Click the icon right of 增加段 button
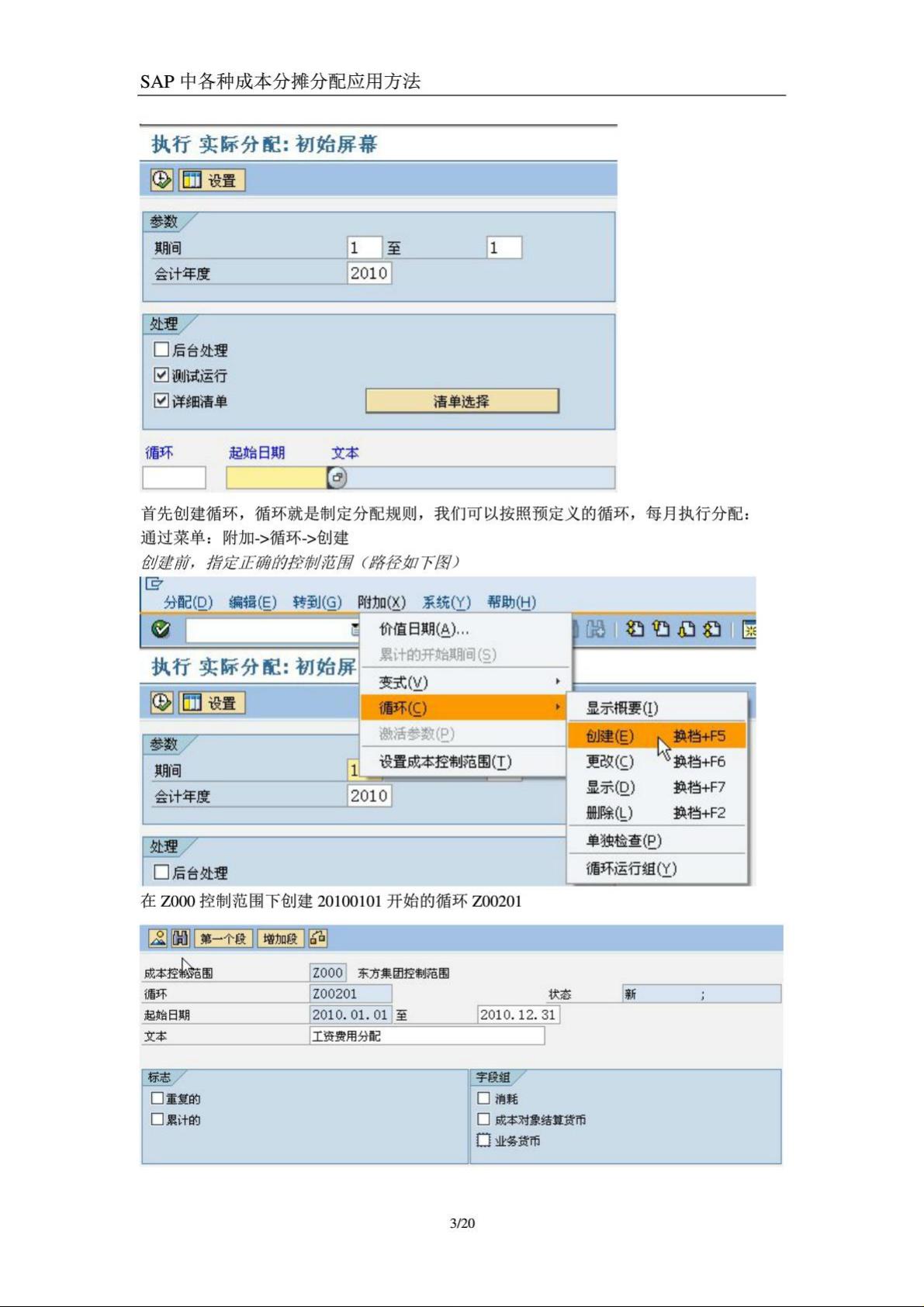The image size is (924, 1307). click(x=318, y=939)
